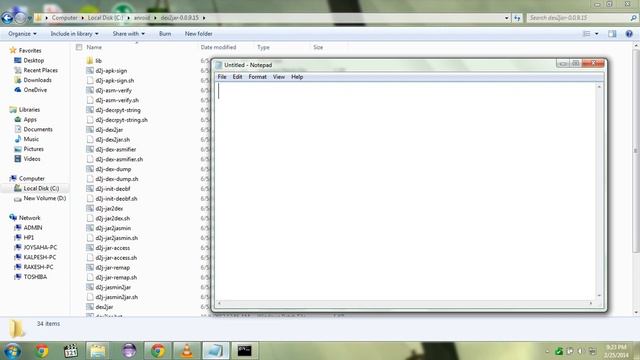Viewport: 640px width, 360px height.
Task: Open the first Chrome taskbar icon
Action: 42,351
